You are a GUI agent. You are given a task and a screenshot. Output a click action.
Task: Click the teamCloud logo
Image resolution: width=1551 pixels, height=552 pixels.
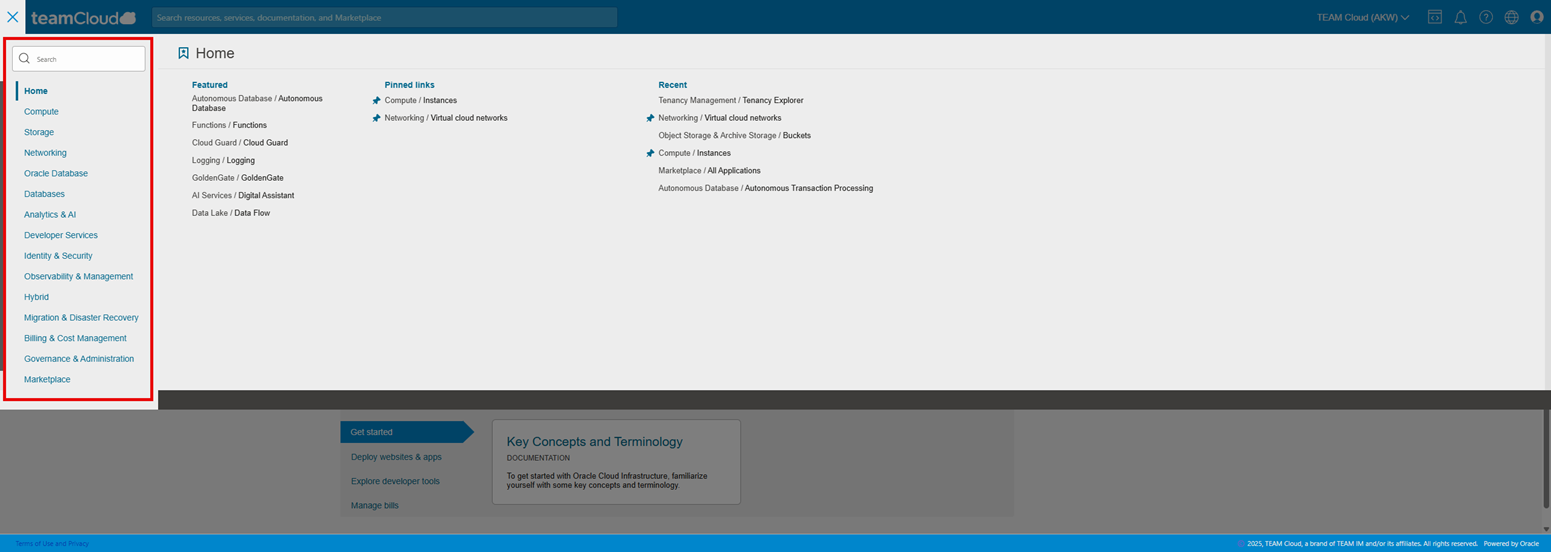click(x=83, y=17)
